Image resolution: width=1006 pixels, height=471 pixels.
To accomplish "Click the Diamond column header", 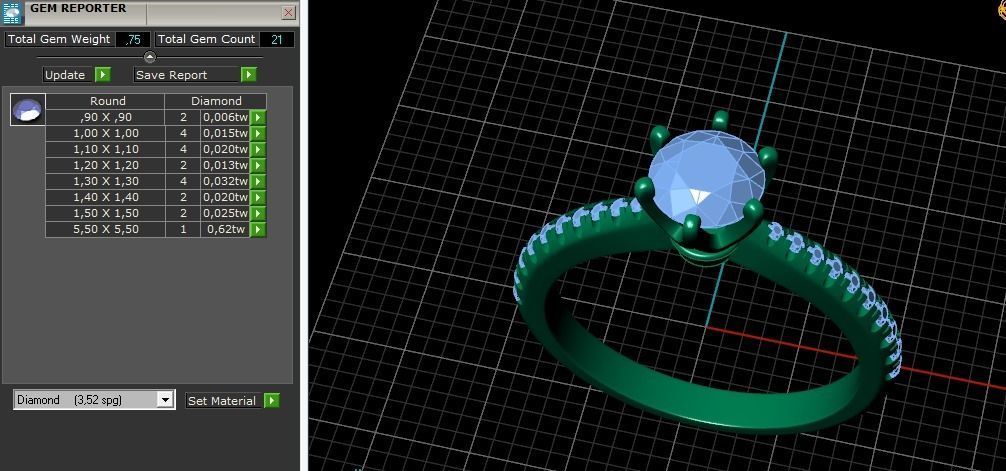I will tap(216, 101).
